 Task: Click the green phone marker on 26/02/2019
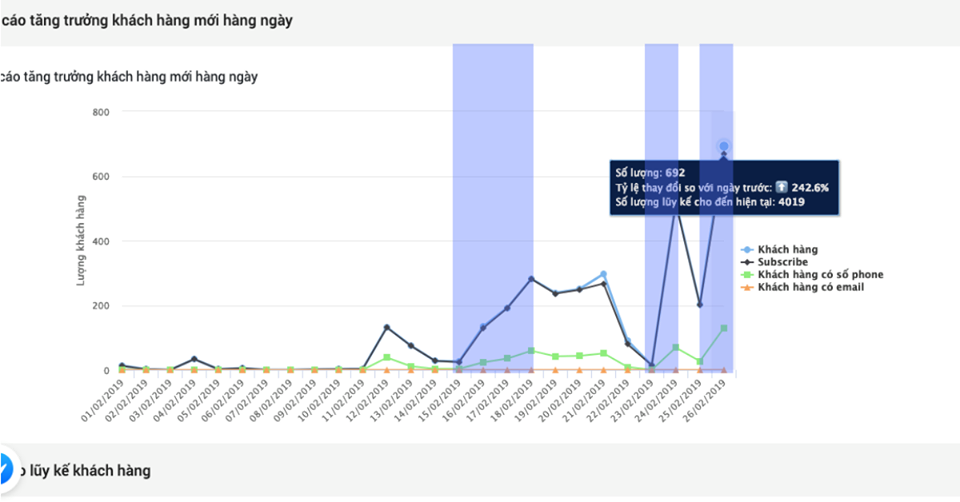(x=724, y=328)
